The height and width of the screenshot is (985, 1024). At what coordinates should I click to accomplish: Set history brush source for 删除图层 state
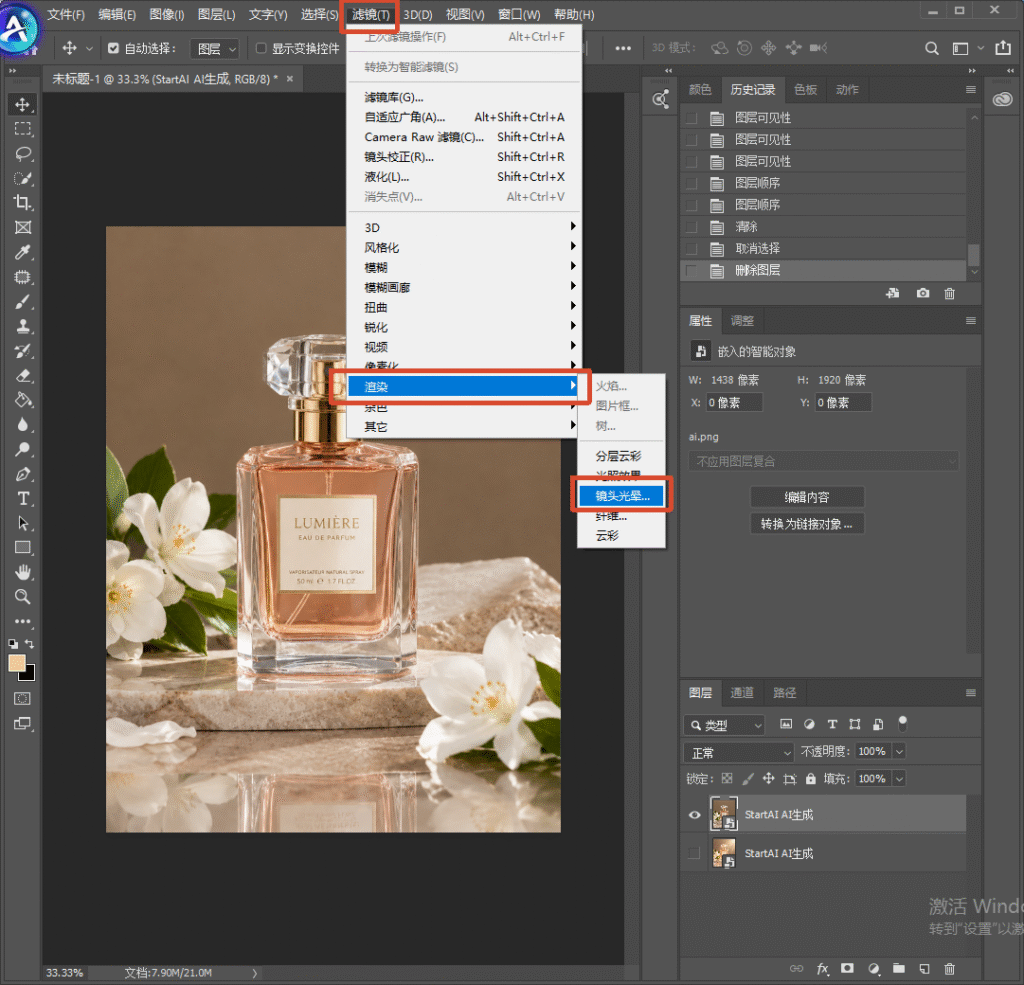(x=692, y=270)
